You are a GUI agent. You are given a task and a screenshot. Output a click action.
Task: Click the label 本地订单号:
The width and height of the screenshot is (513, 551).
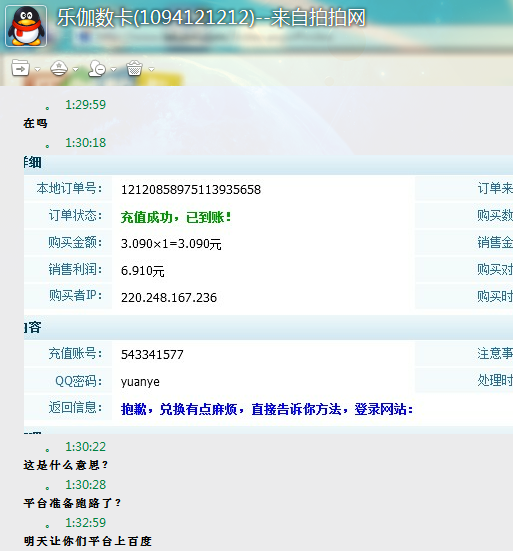pos(69,188)
